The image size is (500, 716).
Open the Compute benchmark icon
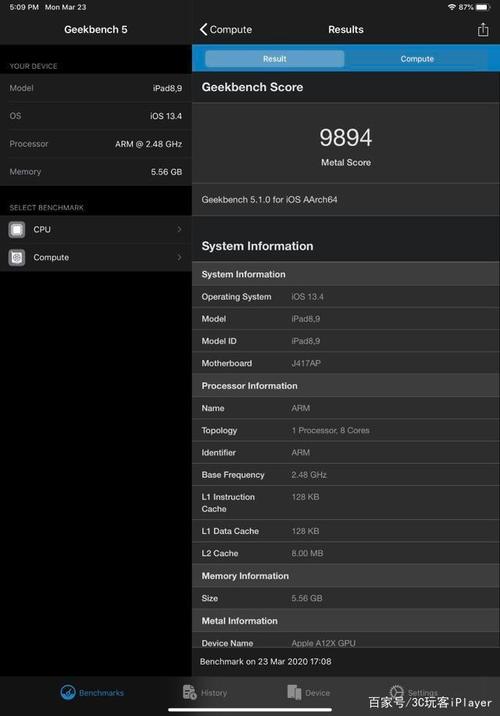[17, 258]
